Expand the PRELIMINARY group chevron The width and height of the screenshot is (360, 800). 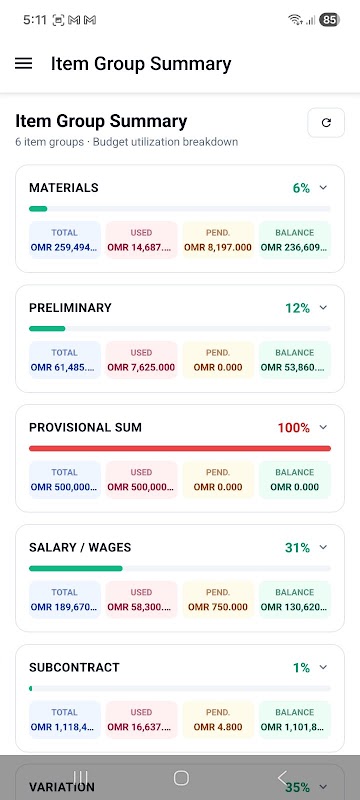tap(323, 308)
